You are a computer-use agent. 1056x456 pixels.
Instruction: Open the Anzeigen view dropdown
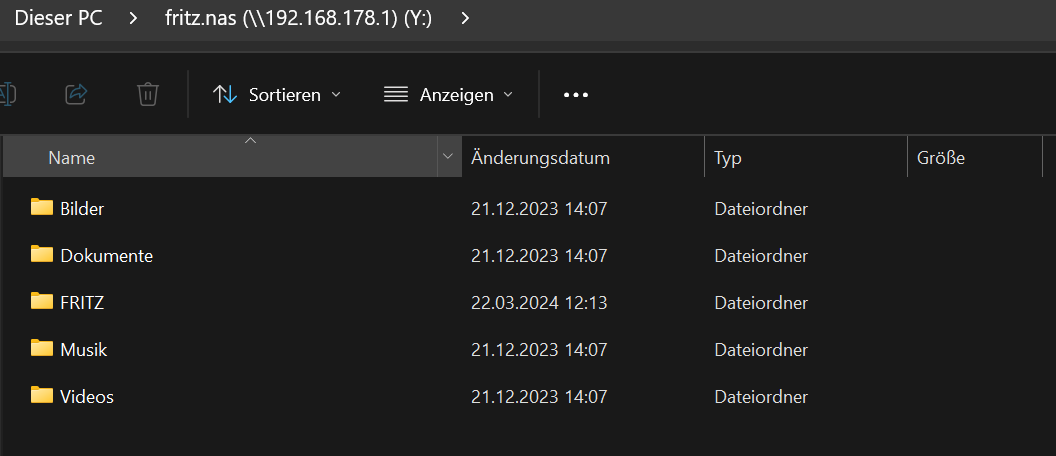pos(448,95)
